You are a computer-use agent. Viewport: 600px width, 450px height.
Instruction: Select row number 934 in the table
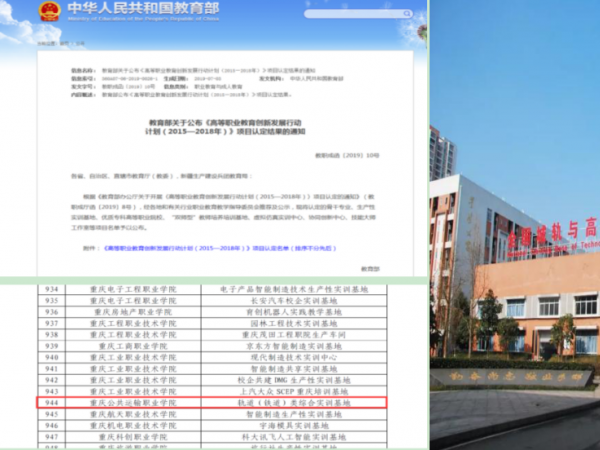(52, 289)
